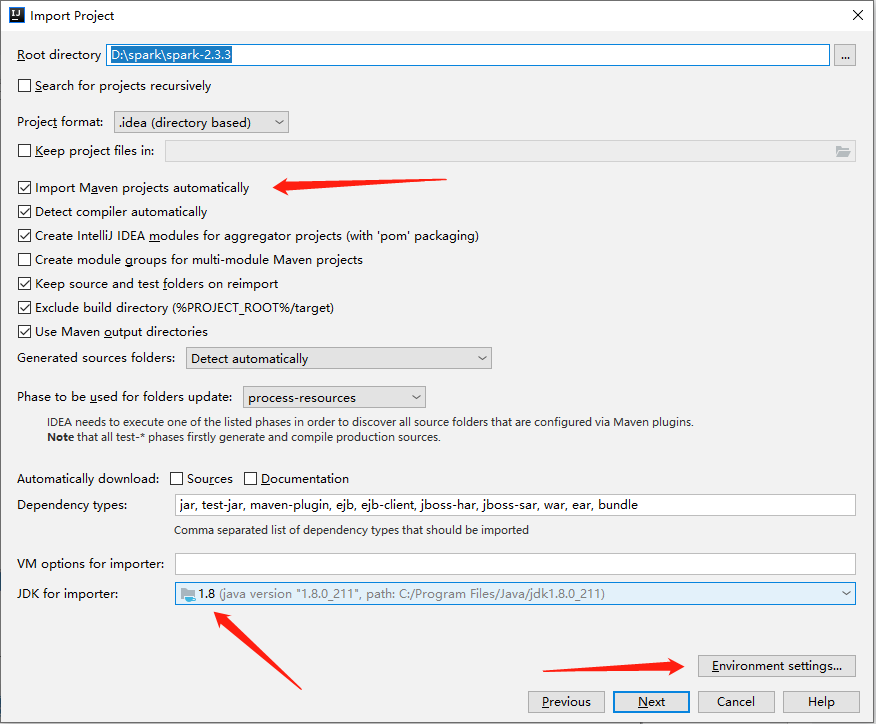This screenshot has height=724, width=876.
Task: Check Sources under Automatically download
Action: 178,478
